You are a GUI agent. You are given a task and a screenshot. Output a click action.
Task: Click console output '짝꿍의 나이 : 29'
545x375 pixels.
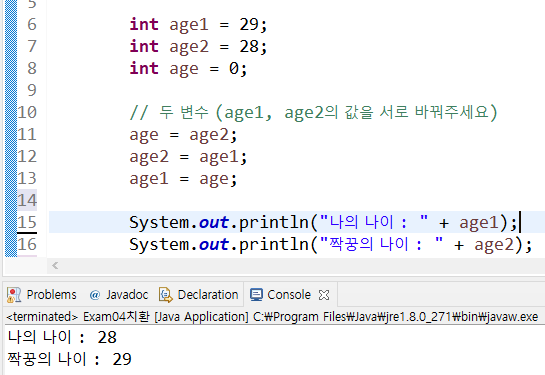pos(70,359)
